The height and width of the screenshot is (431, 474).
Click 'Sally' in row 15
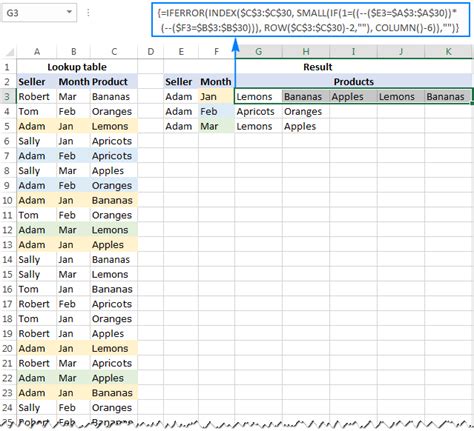[29, 274]
